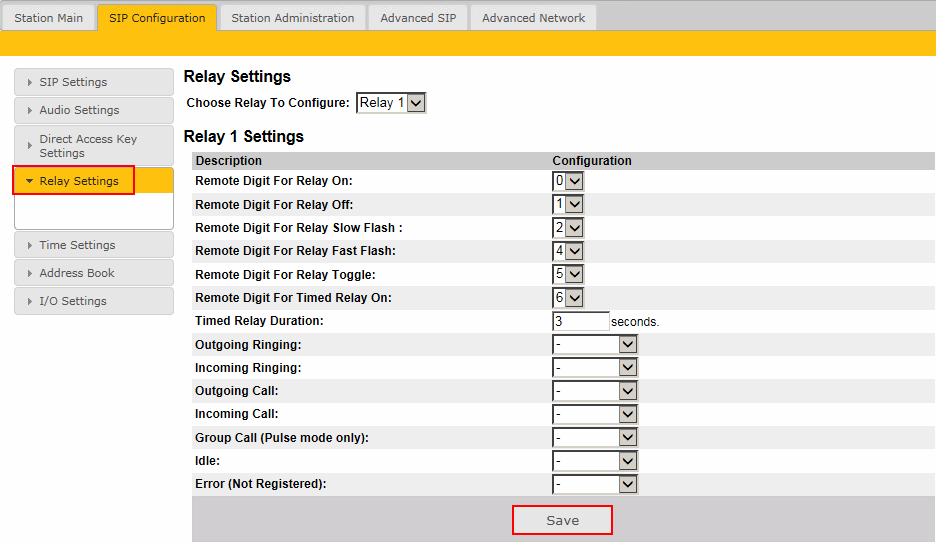Screen dimensions: 936x544
Task: Open Address Book section
Action: pyautogui.click(x=93, y=273)
